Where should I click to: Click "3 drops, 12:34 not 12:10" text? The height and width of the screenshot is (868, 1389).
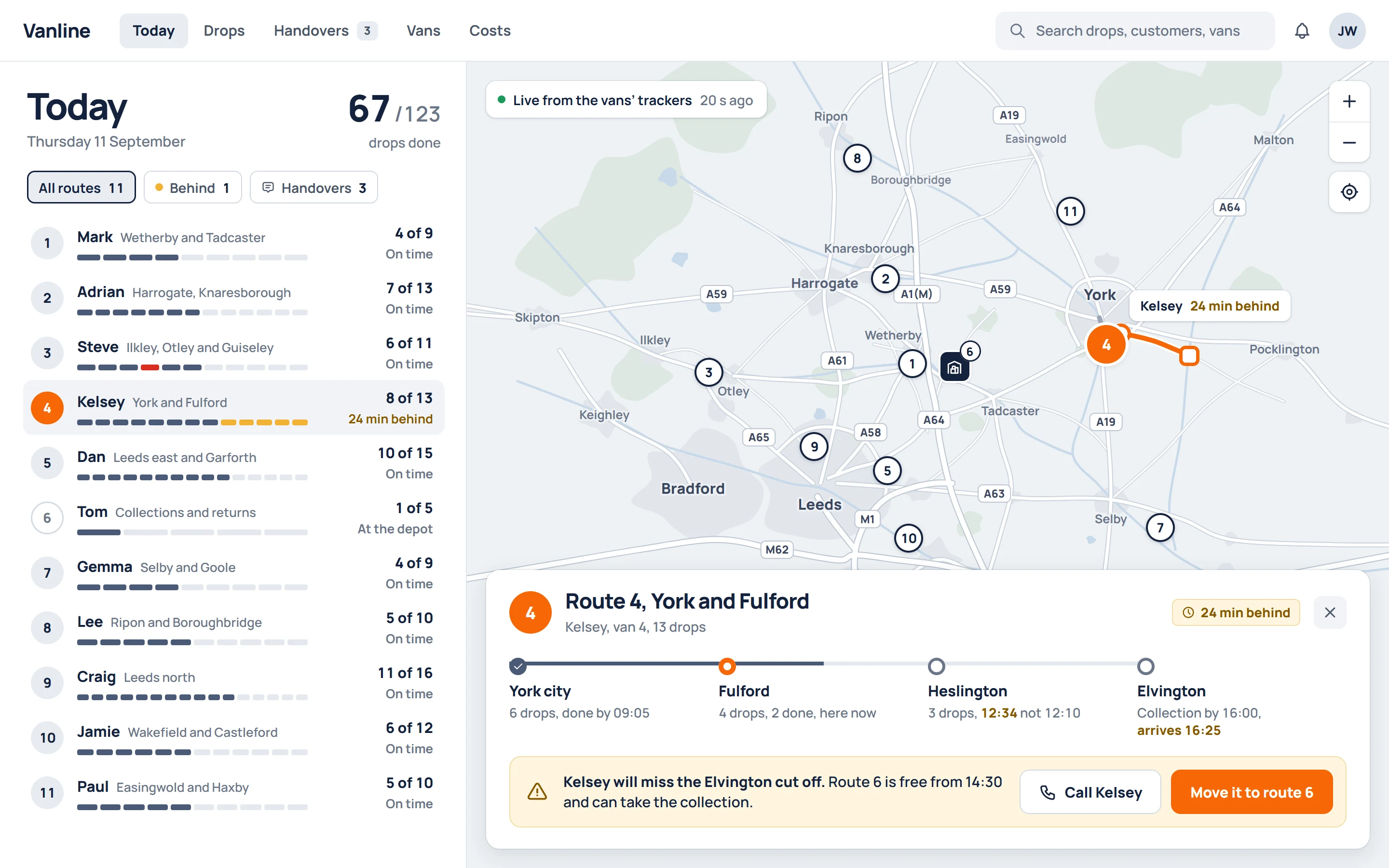pos(1004,713)
